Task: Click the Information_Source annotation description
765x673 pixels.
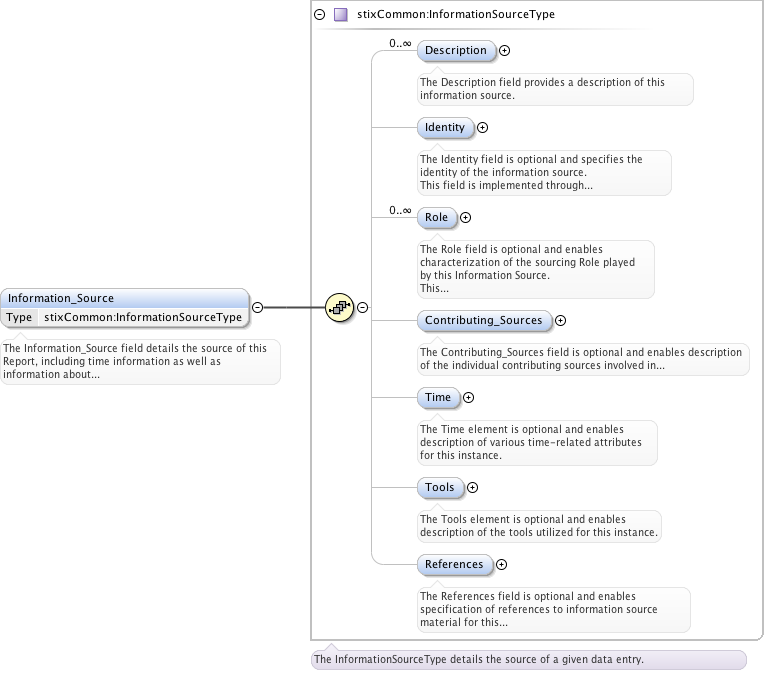Action: (x=139, y=361)
